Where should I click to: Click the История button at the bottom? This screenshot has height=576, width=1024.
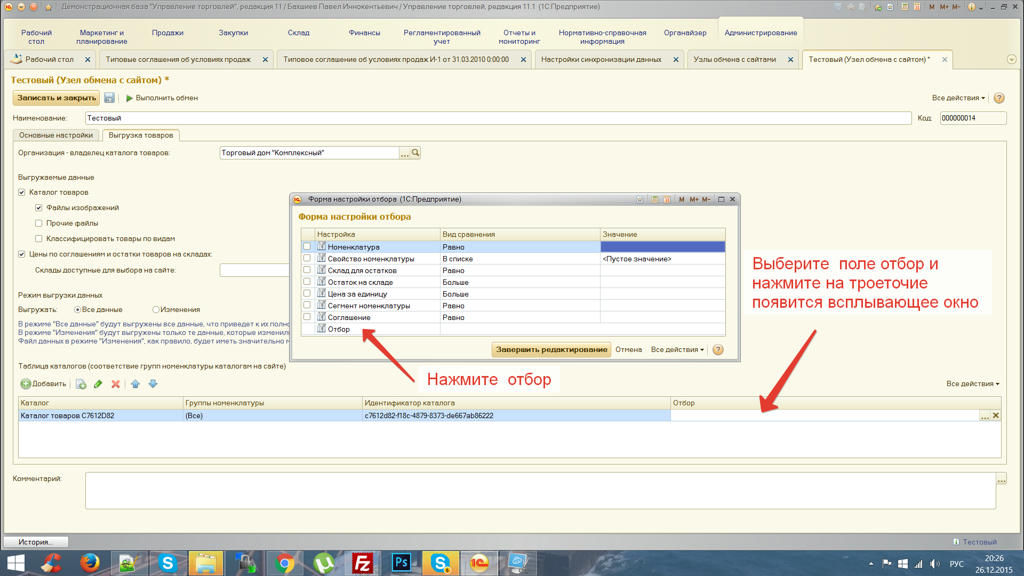coord(37,542)
